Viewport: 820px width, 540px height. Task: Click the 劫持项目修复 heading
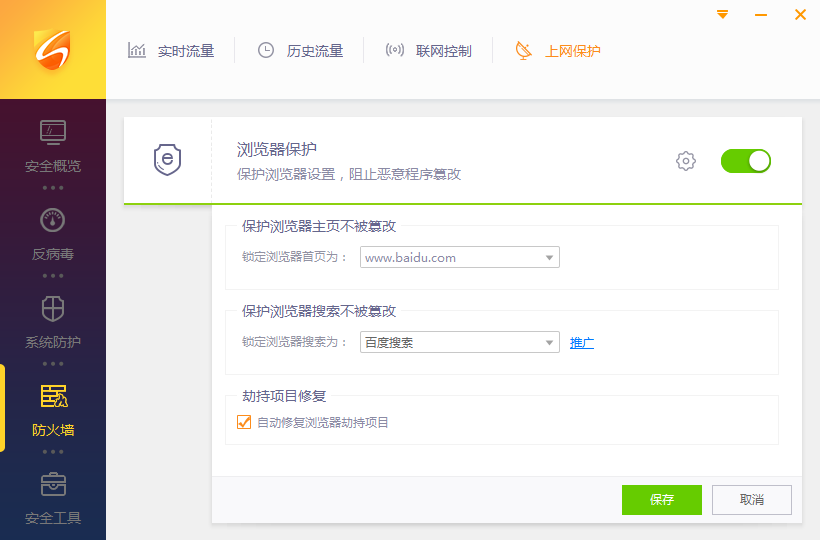pyautogui.click(x=284, y=396)
